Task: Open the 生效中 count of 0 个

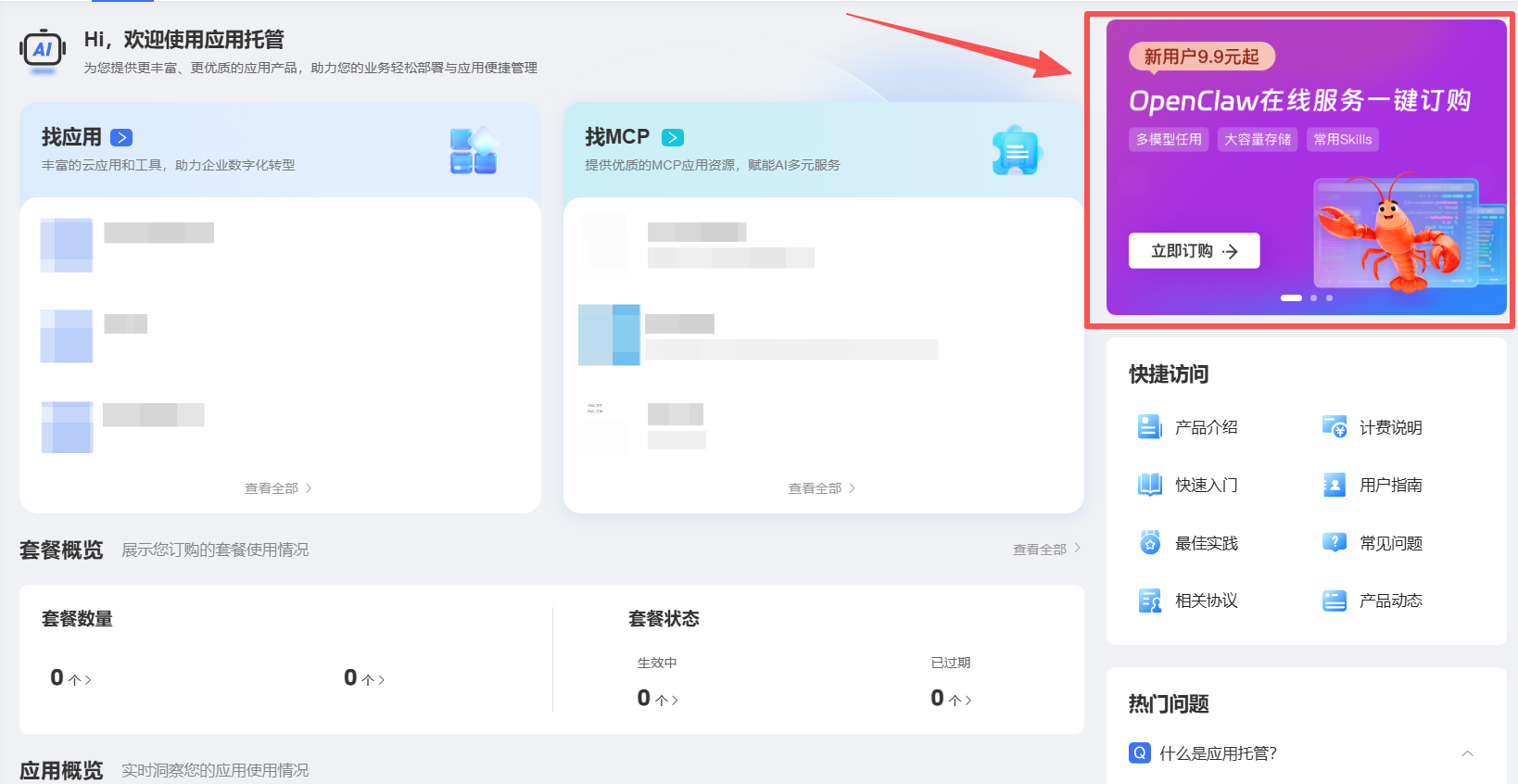Action: pyautogui.click(x=657, y=699)
